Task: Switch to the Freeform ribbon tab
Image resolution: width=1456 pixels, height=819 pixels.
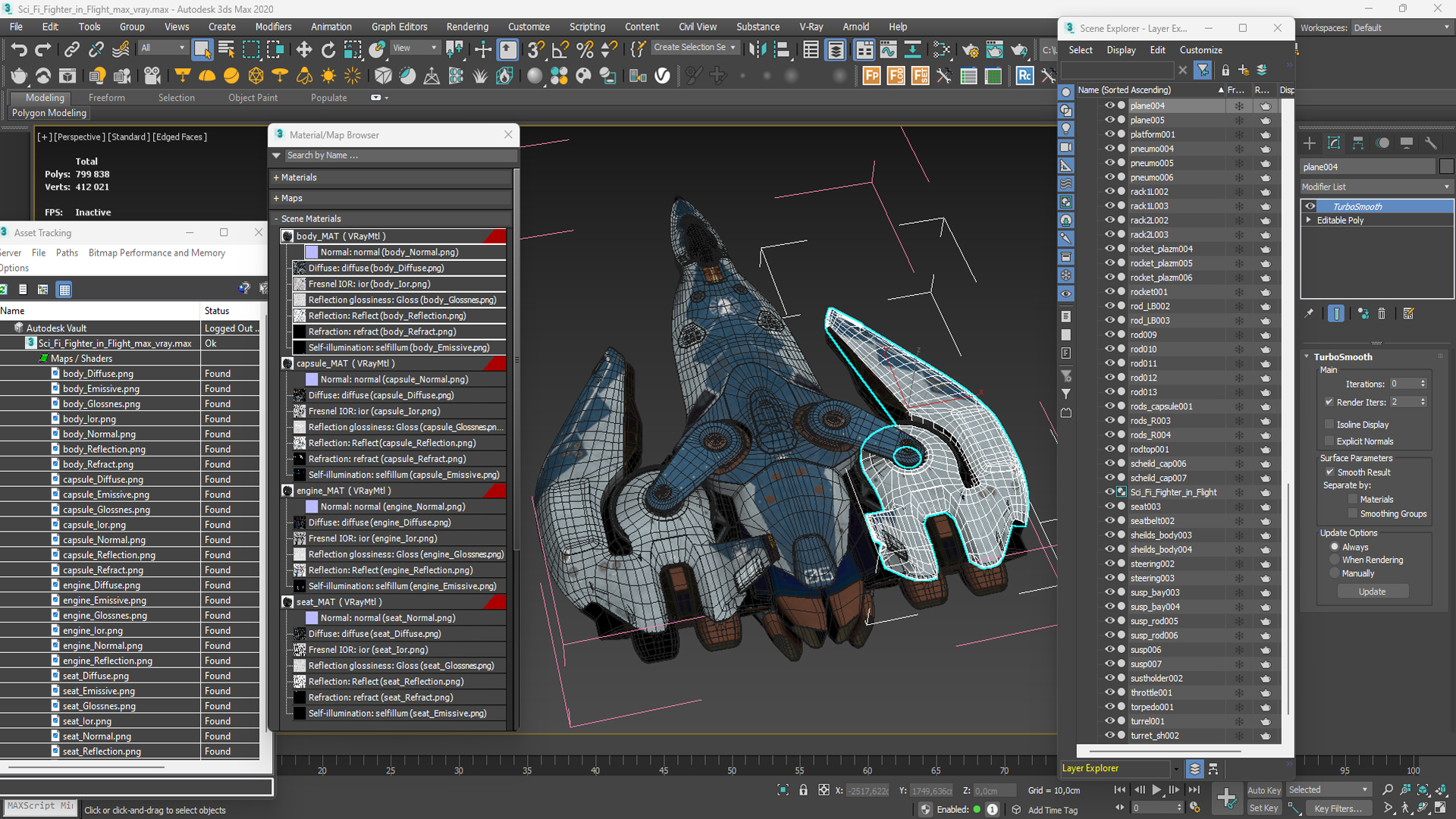Action: pos(106,98)
